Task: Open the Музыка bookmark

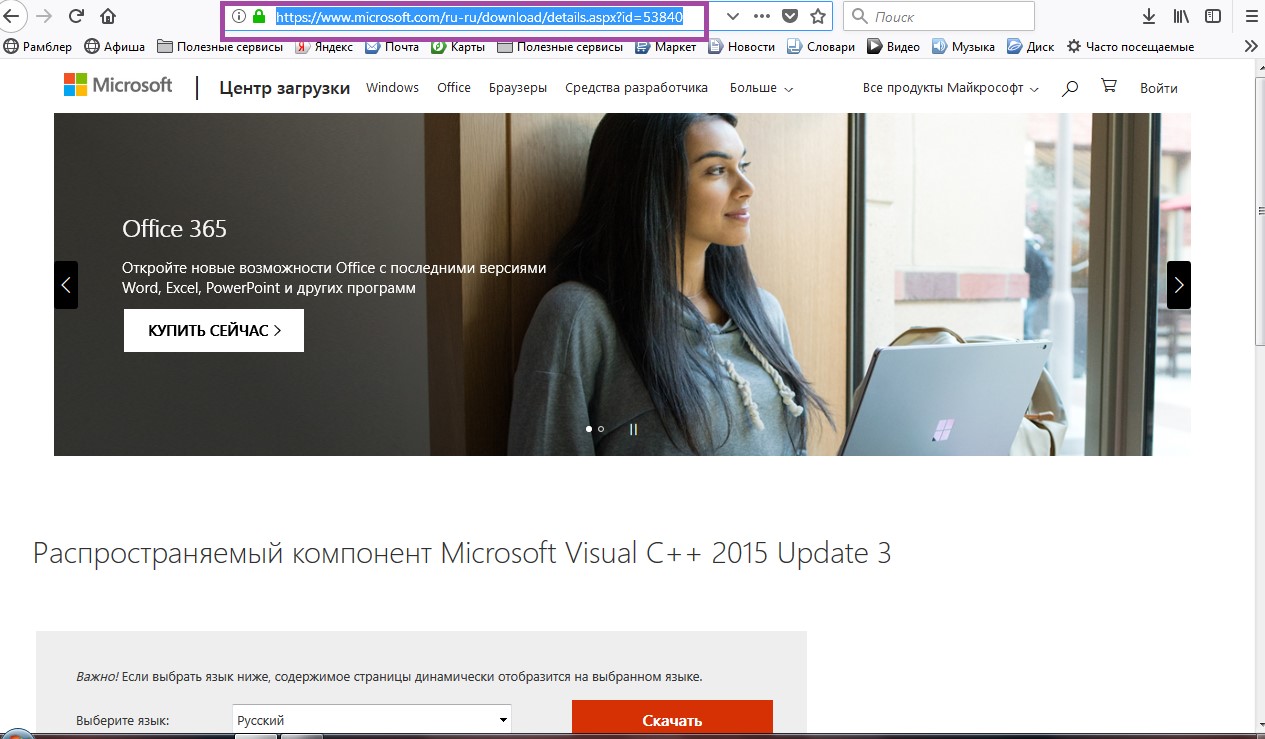Action: [963, 46]
